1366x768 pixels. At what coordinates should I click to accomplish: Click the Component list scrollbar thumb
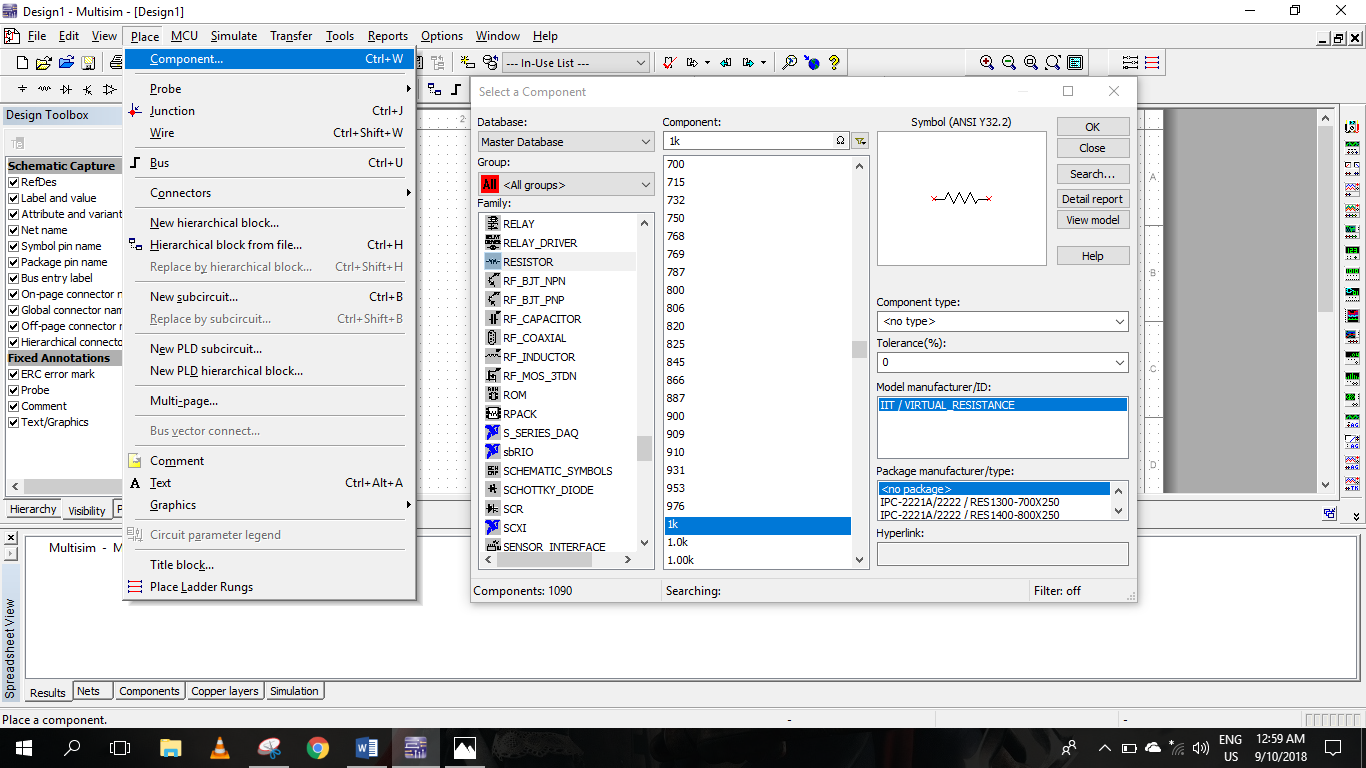point(859,349)
